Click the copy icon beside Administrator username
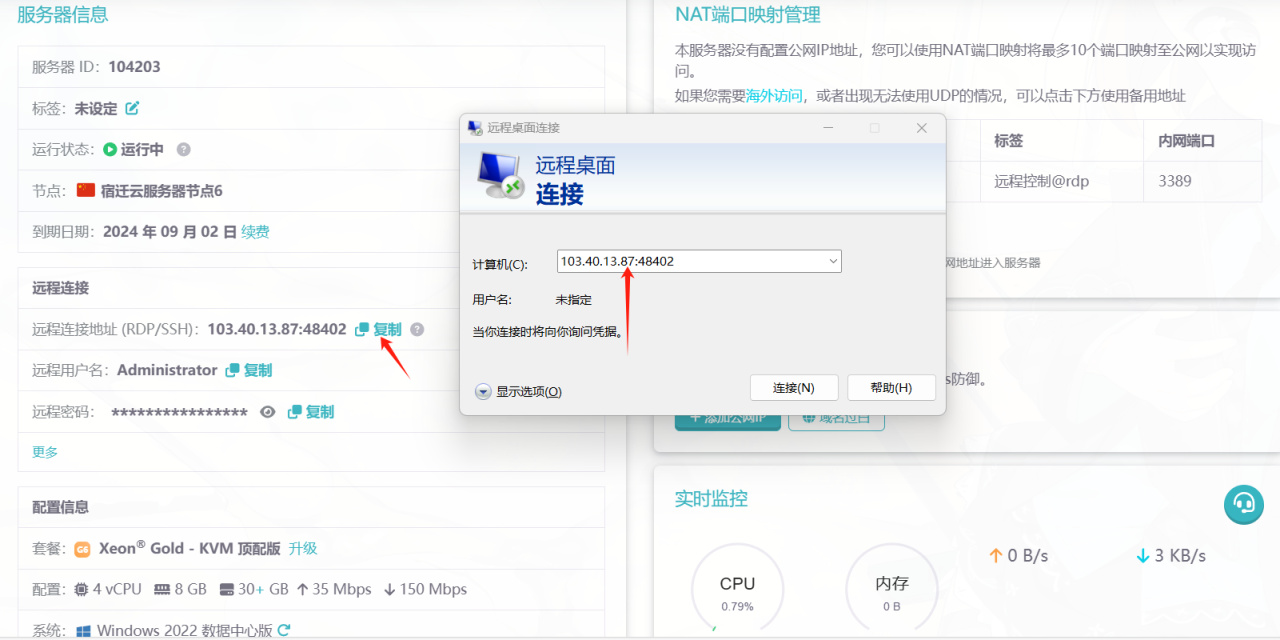 [x=232, y=370]
